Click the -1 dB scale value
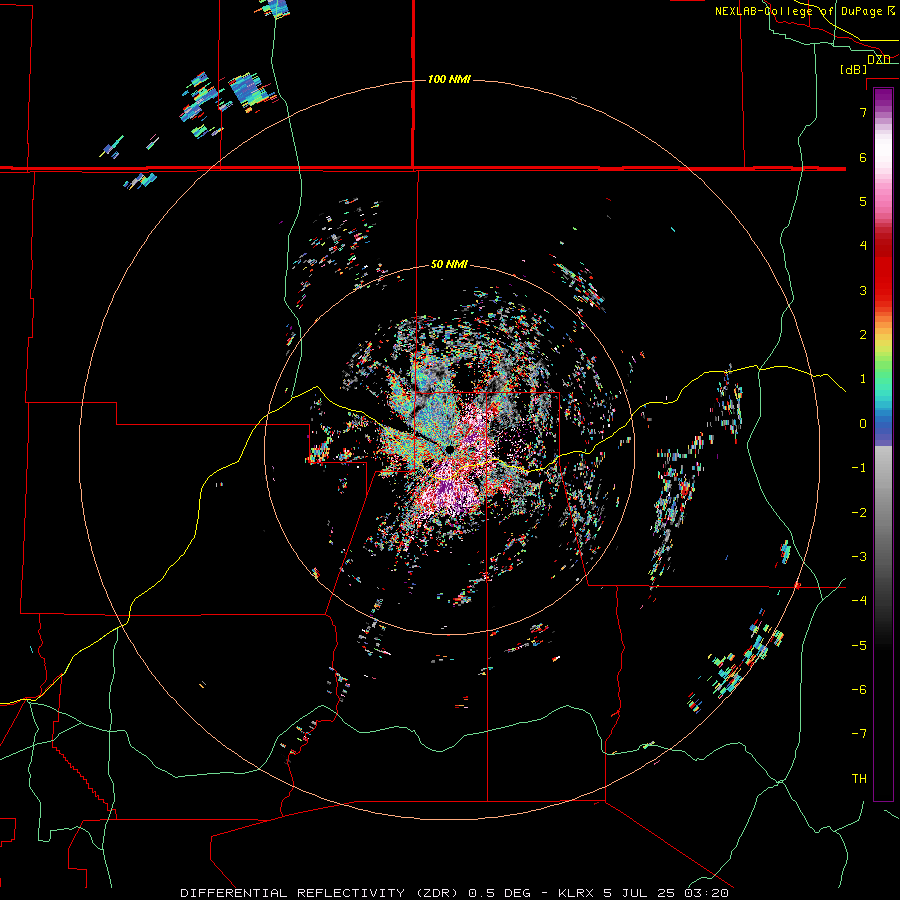Image resolution: width=900 pixels, height=900 pixels. click(859, 468)
